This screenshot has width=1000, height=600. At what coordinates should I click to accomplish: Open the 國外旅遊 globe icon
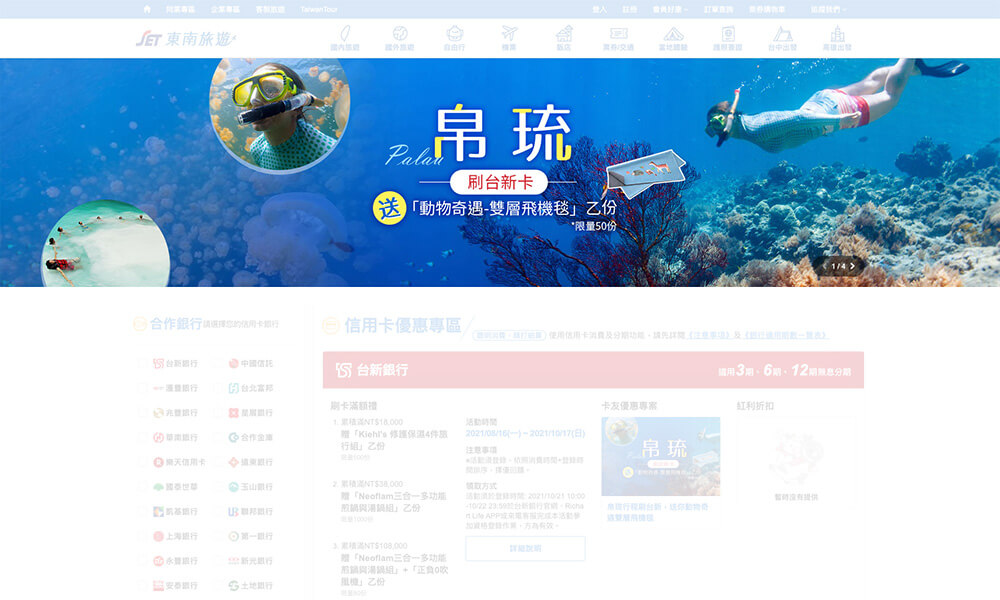[x=400, y=38]
